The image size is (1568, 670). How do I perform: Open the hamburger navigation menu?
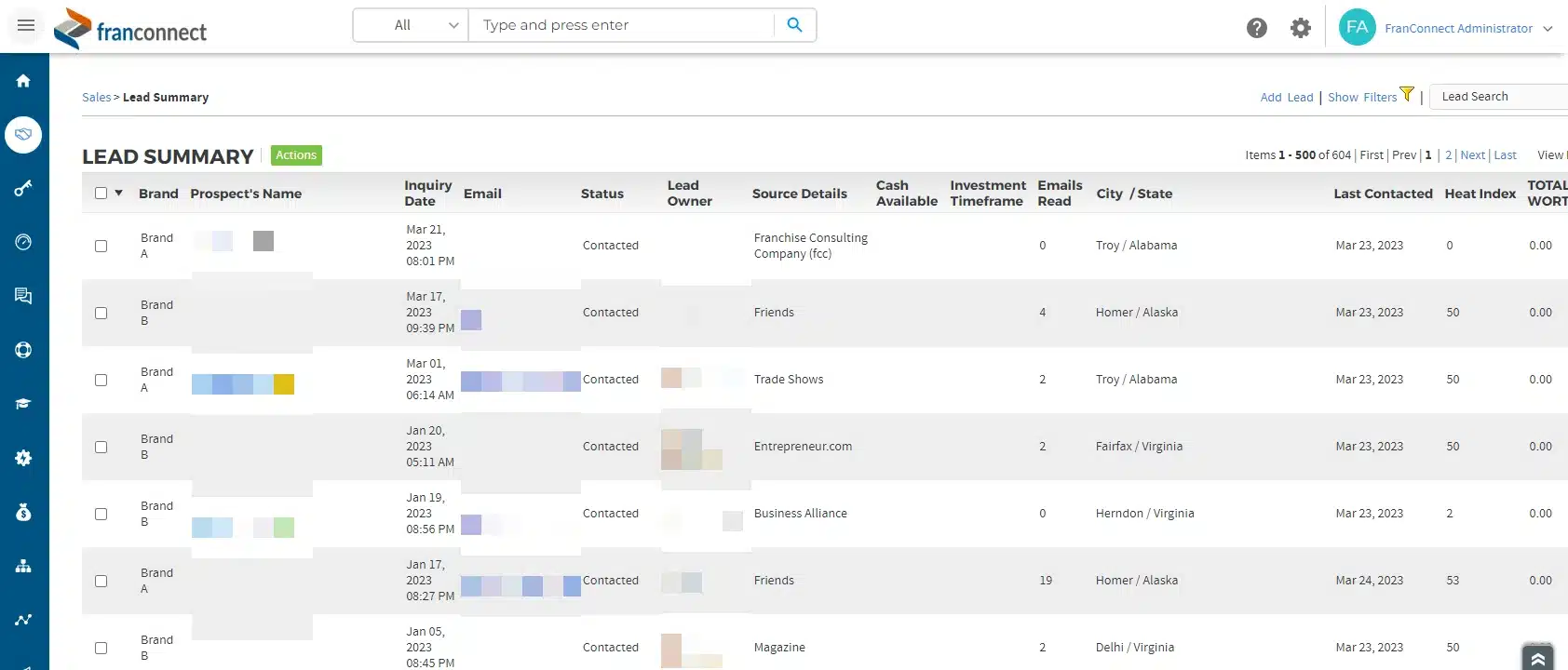click(26, 25)
